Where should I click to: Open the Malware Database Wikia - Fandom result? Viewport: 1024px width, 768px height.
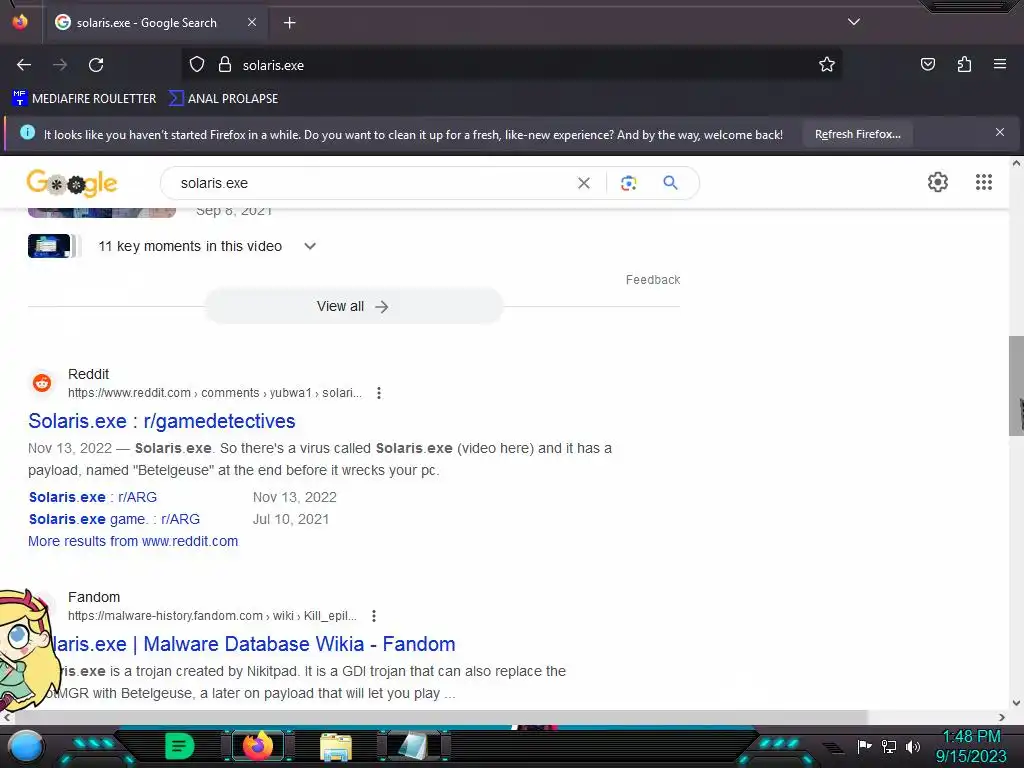(253, 644)
